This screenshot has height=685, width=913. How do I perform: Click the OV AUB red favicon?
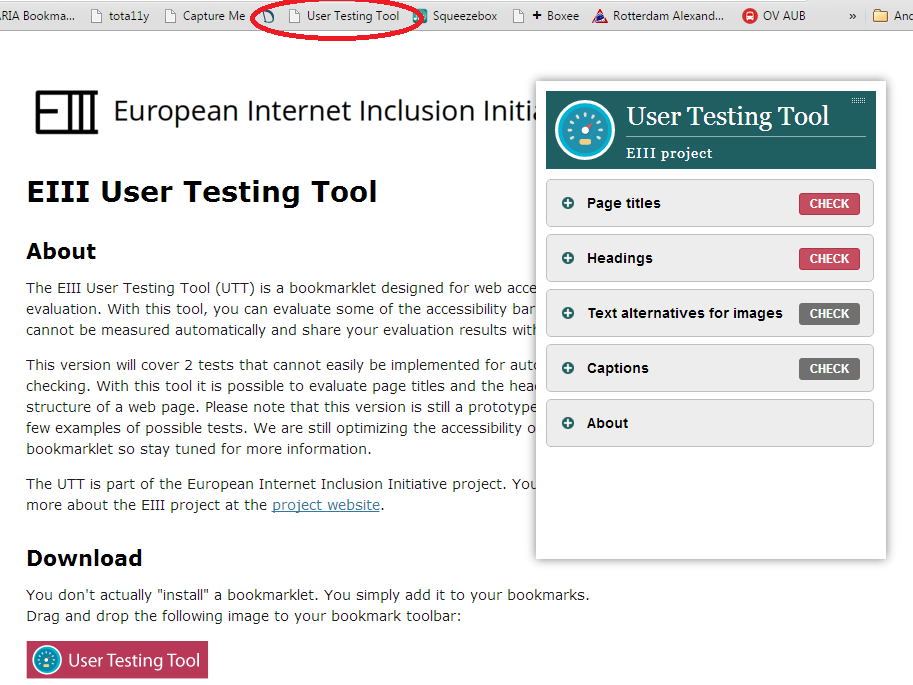coord(750,16)
